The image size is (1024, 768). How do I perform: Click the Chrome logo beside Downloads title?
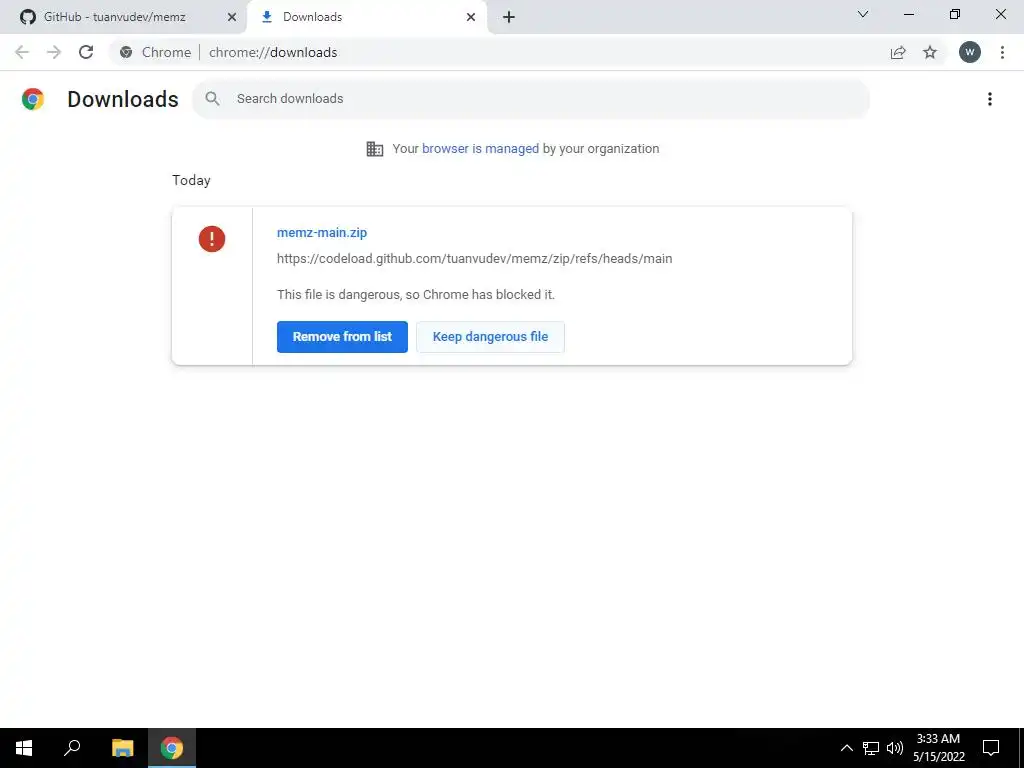pyautogui.click(x=33, y=99)
